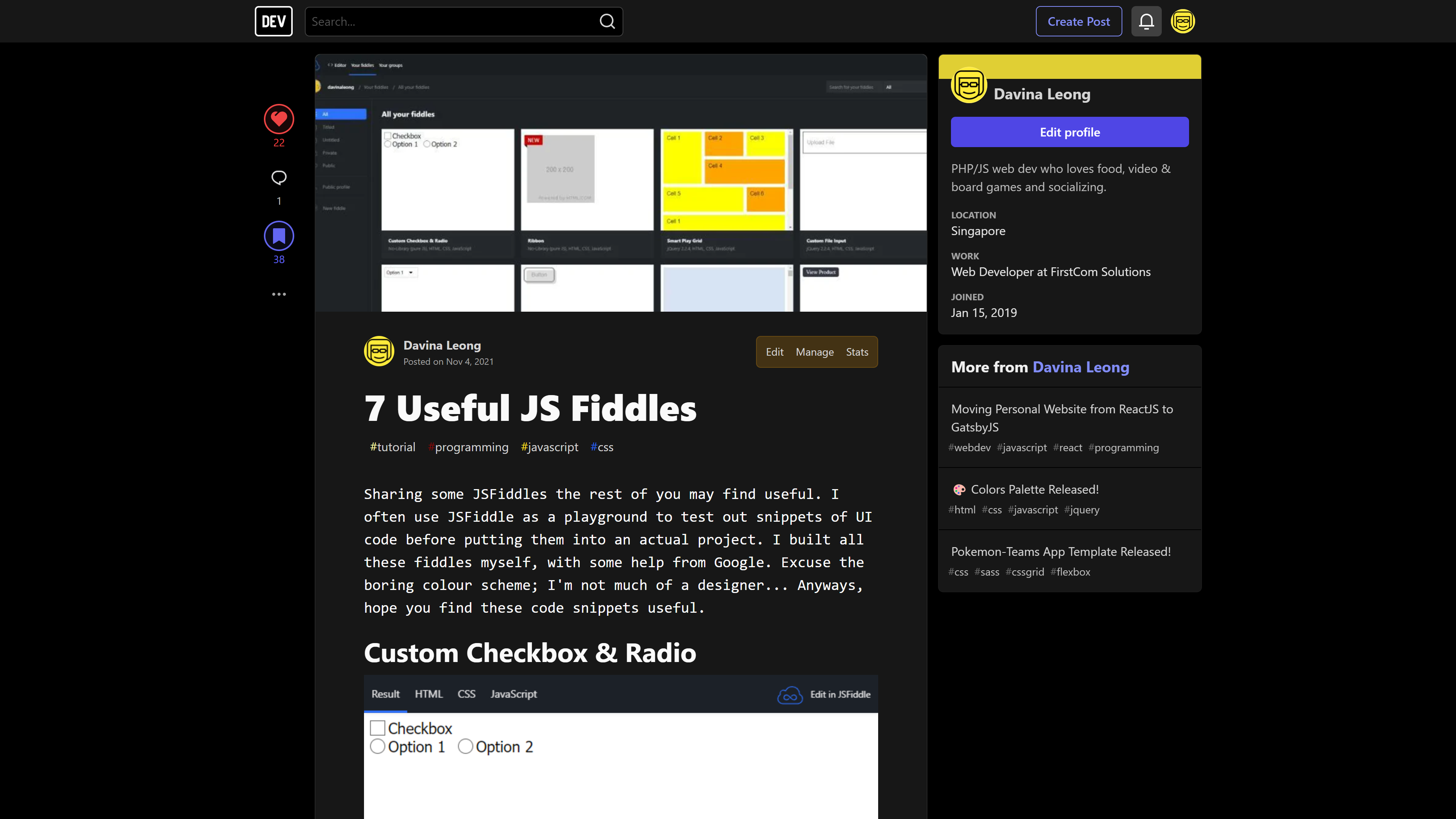
Task: Click the '7 Useful JS Fiddles' title
Action: tap(530, 408)
